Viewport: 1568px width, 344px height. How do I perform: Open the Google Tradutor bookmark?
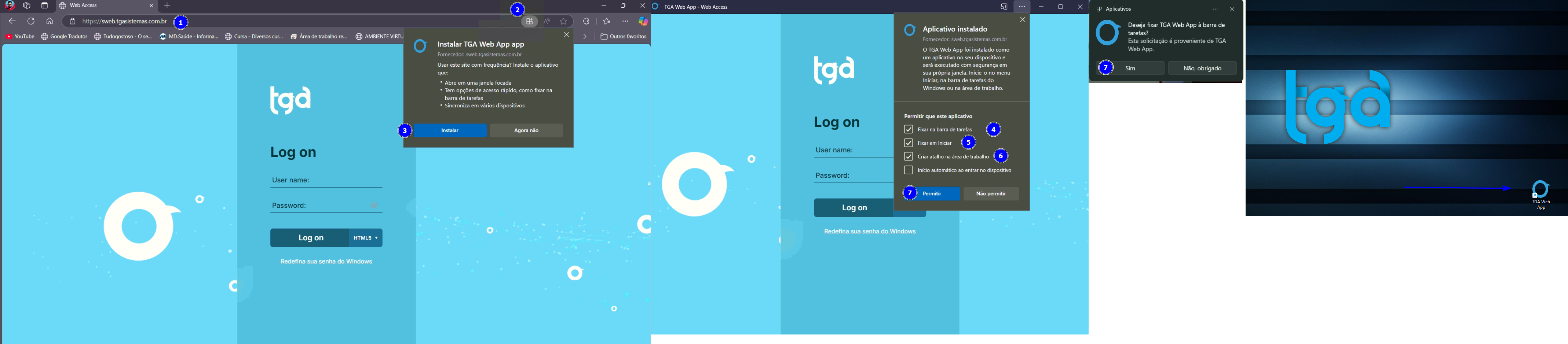point(65,37)
